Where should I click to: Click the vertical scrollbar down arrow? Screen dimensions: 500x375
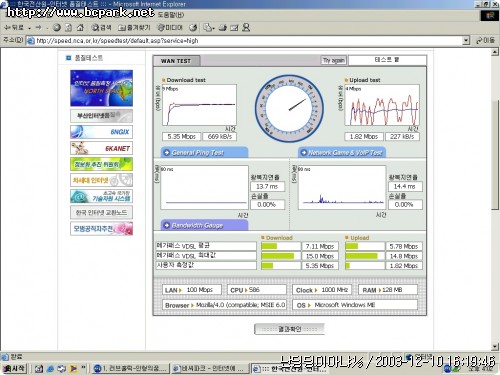[495, 347]
